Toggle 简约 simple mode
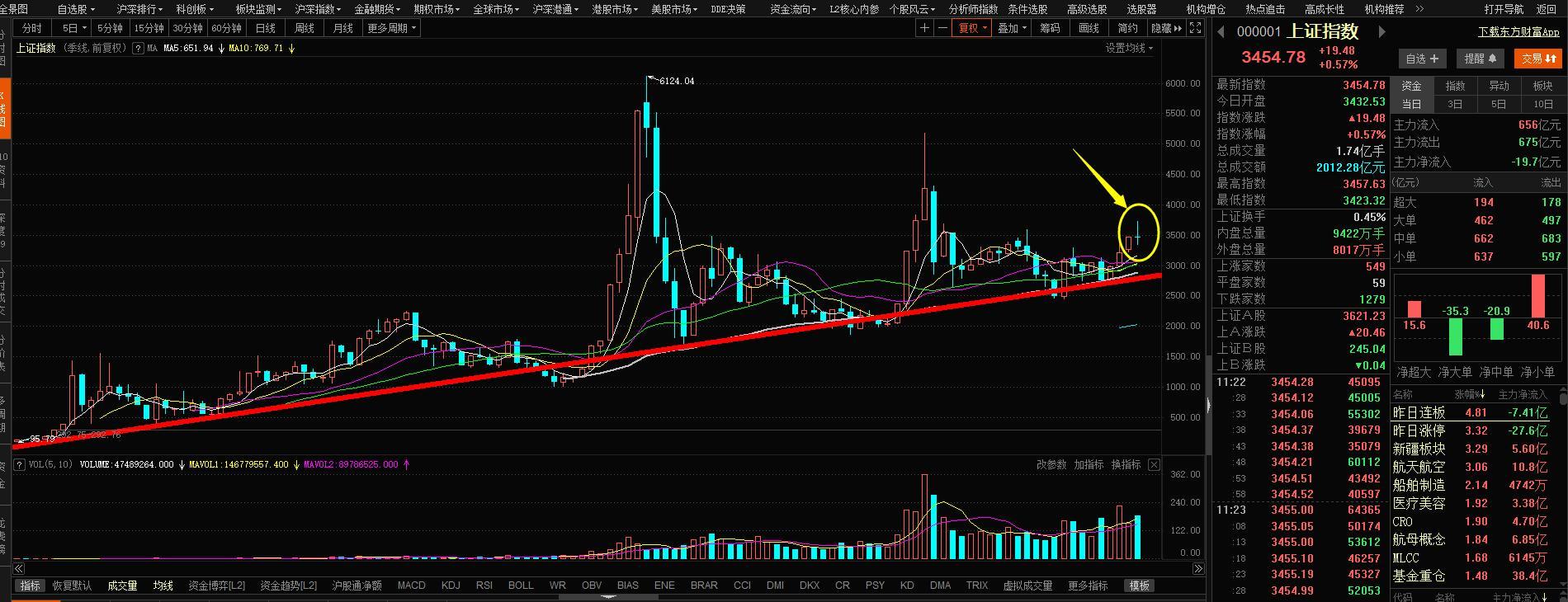This screenshot has height=602, width=1568. 1127,28
